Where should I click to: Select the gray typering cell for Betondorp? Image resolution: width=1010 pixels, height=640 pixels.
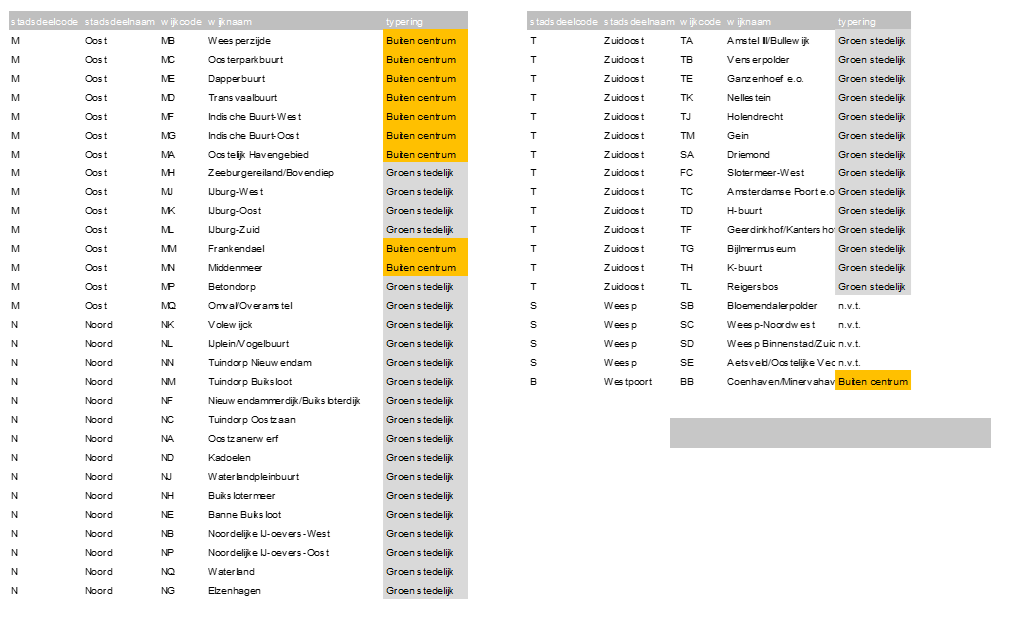(x=425, y=287)
